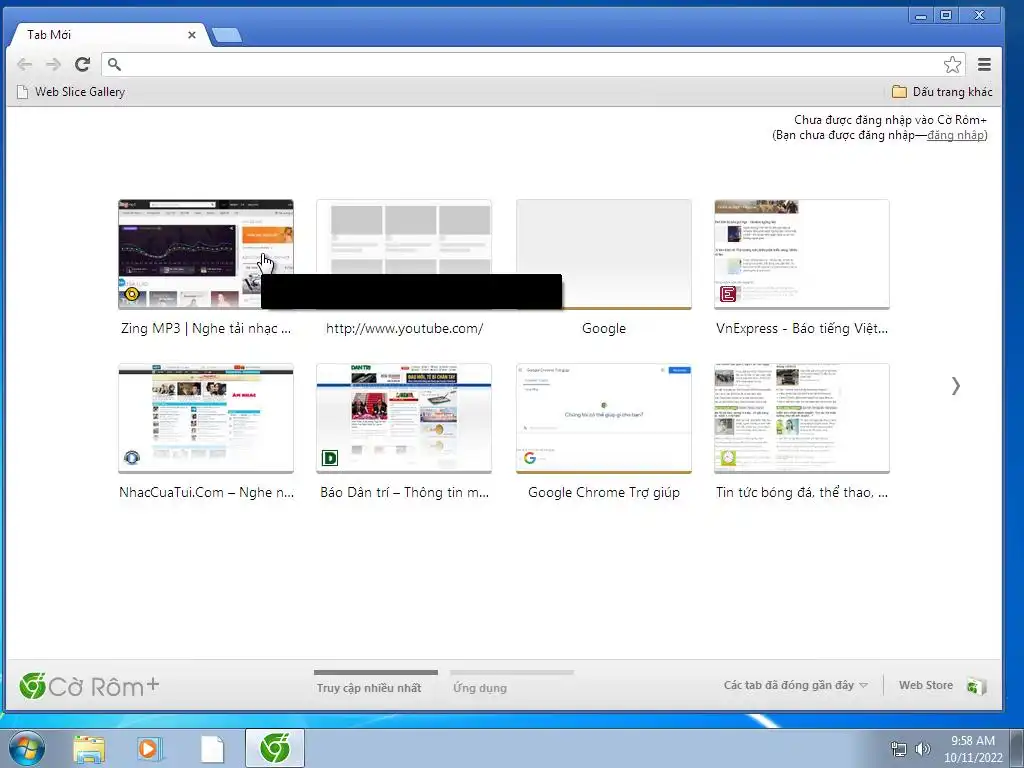
Task: Launch Windows Media Player from taskbar
Action: pyautogui.click(x=150, y=749)
